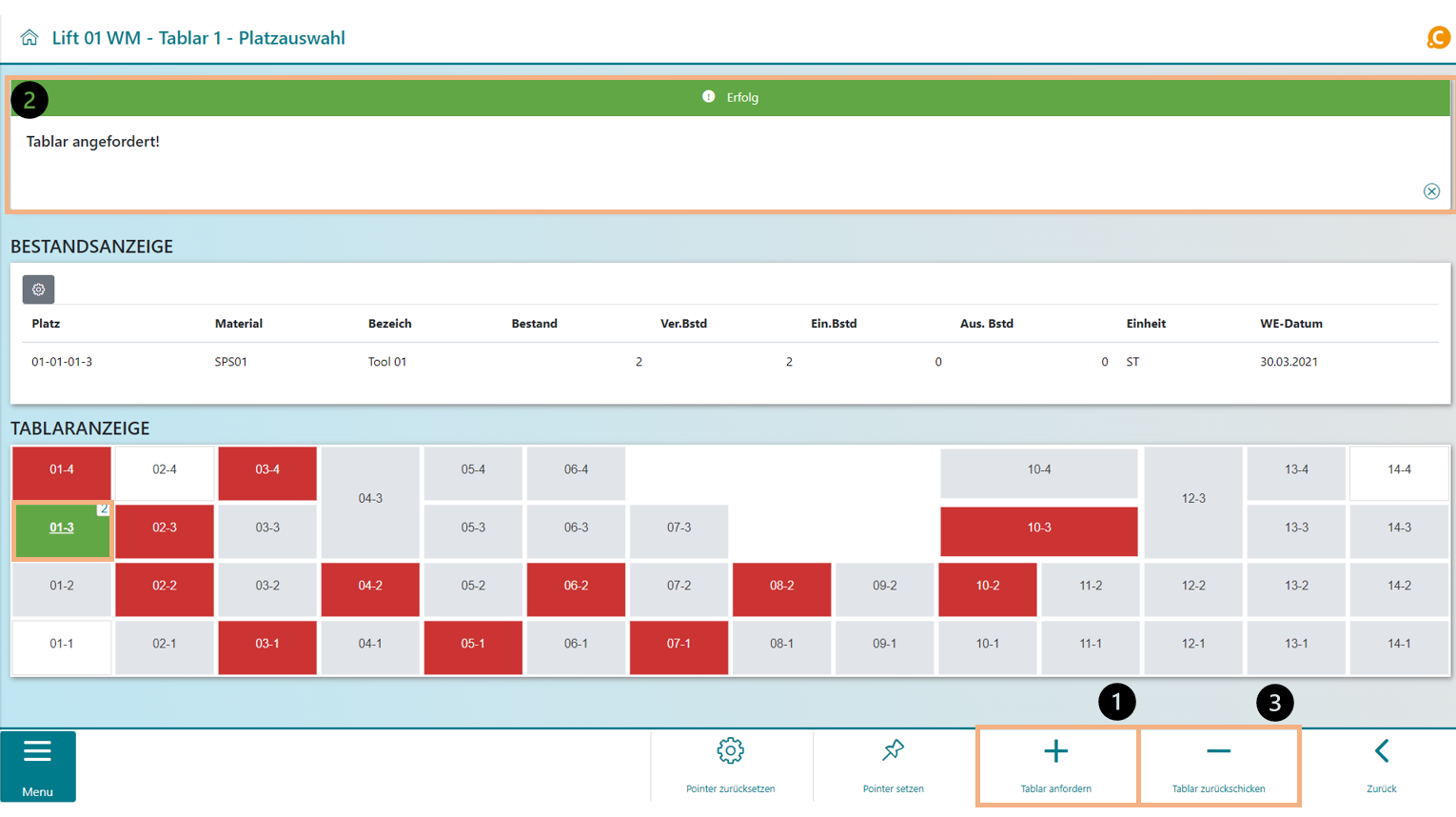Viewport: 1456px width, 817px height.
Task: Go back with the Zurück arrow
Action: (x=1381, y=752)
